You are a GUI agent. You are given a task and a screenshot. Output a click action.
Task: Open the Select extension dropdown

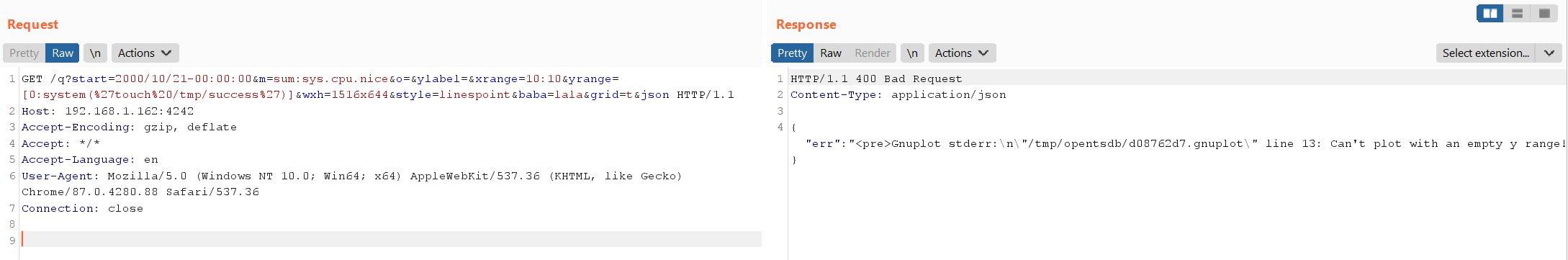coord(1486,53)
